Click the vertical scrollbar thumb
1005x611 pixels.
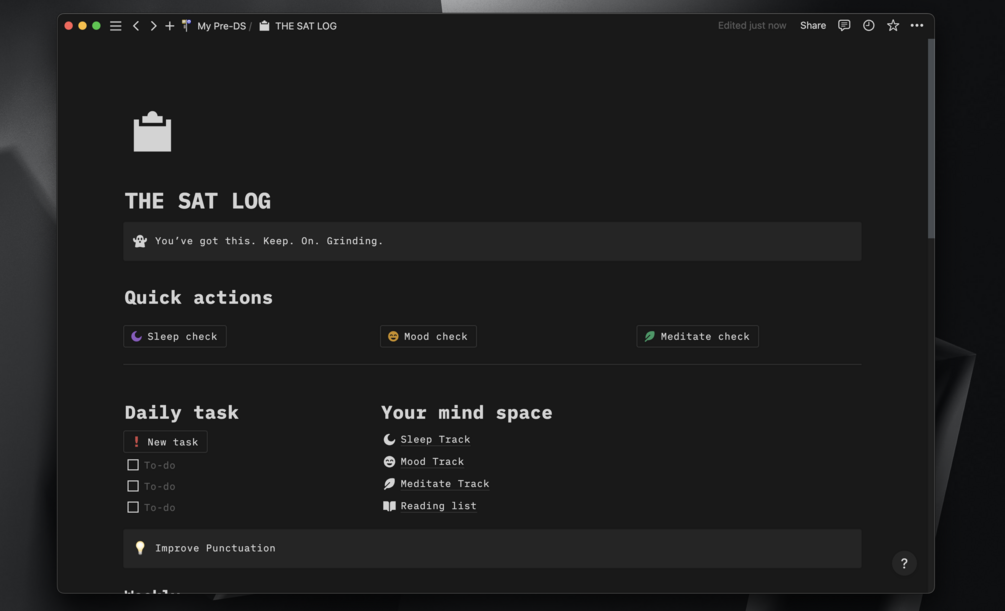pos(931,138)
